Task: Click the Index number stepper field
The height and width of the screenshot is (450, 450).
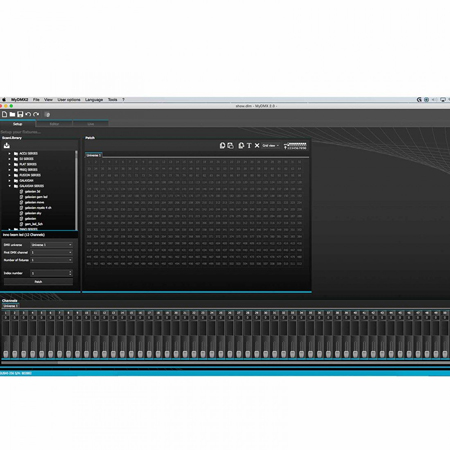Action: 52,273
